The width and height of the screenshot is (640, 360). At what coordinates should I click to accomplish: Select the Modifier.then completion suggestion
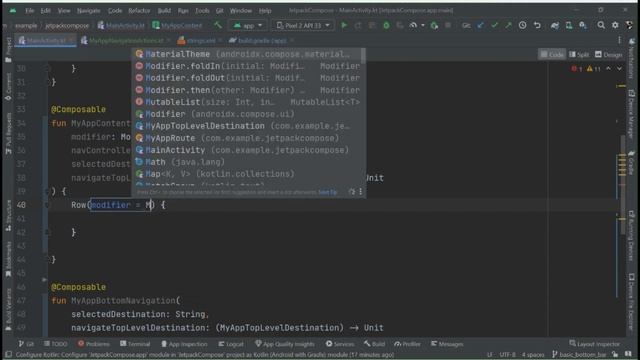click(x=247, y=90)
